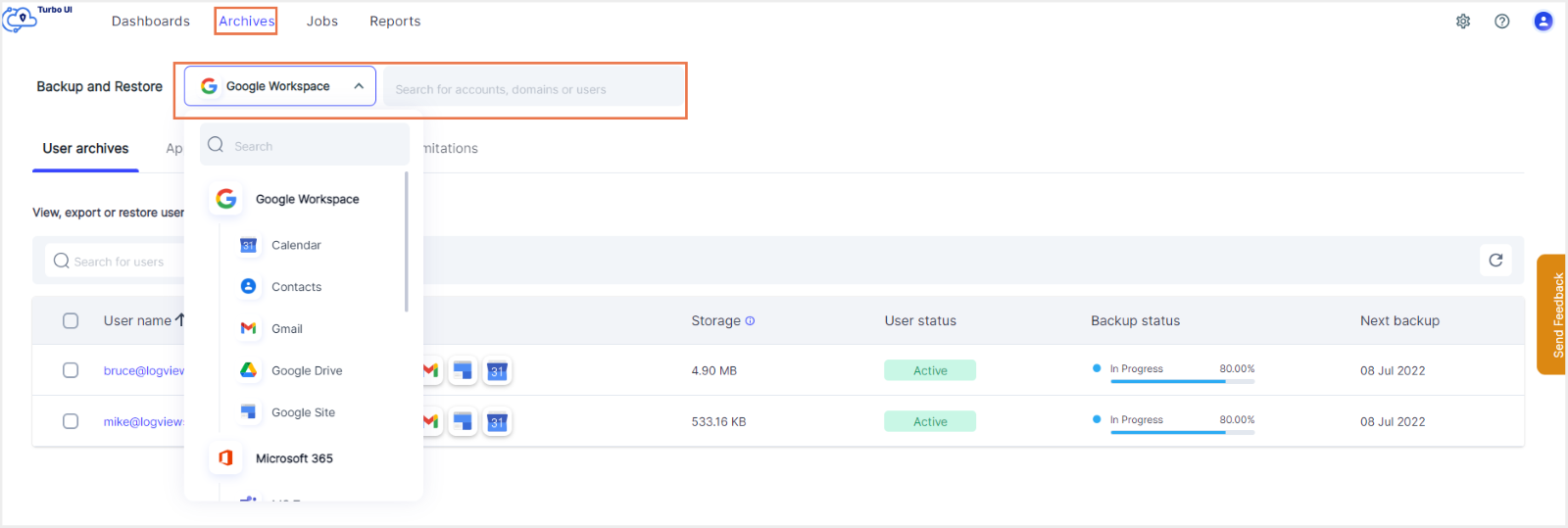
Task: Click the 533.16 KB storage value
Action: coord(718,421)
